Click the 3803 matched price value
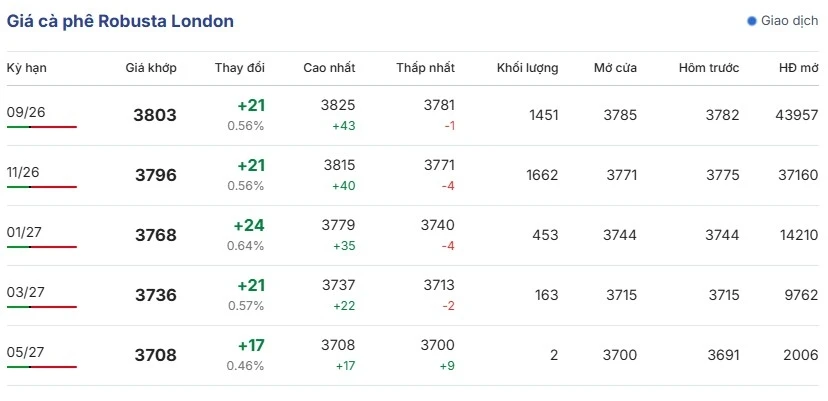The image size is (828, 401). [x=155, y=115]
